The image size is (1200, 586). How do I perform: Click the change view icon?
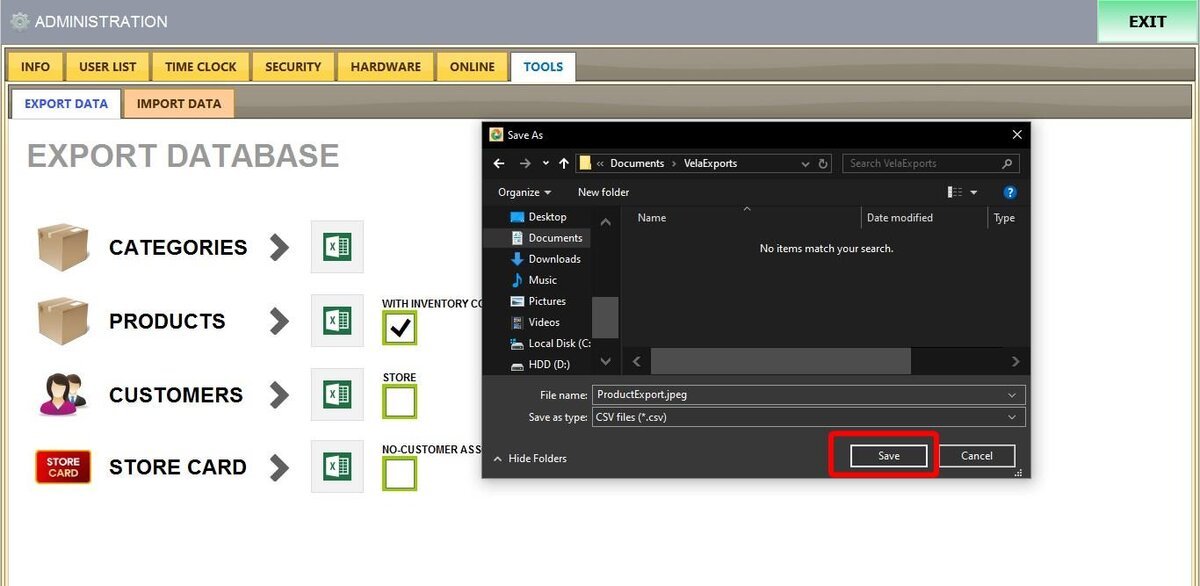(955, 192)
